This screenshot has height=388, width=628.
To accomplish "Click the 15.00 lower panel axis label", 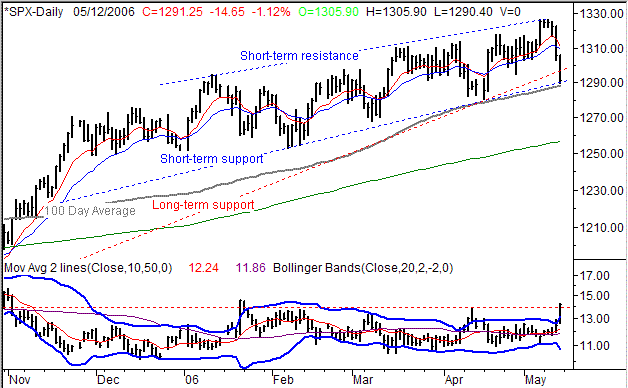I will pos(594,296).
